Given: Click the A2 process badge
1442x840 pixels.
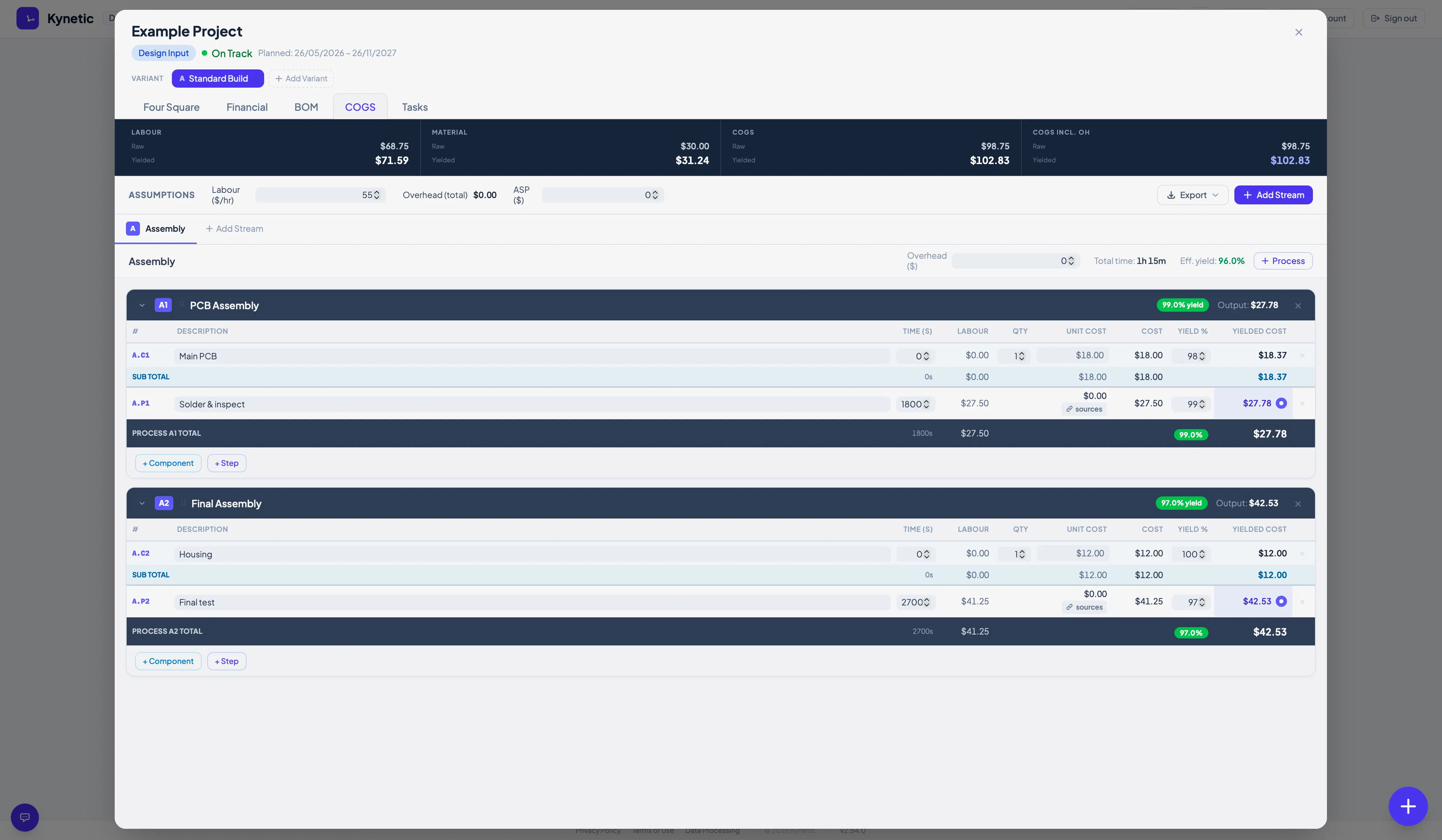Looking at the screenshot, I should pyautogui.click(x=164, y=503).
